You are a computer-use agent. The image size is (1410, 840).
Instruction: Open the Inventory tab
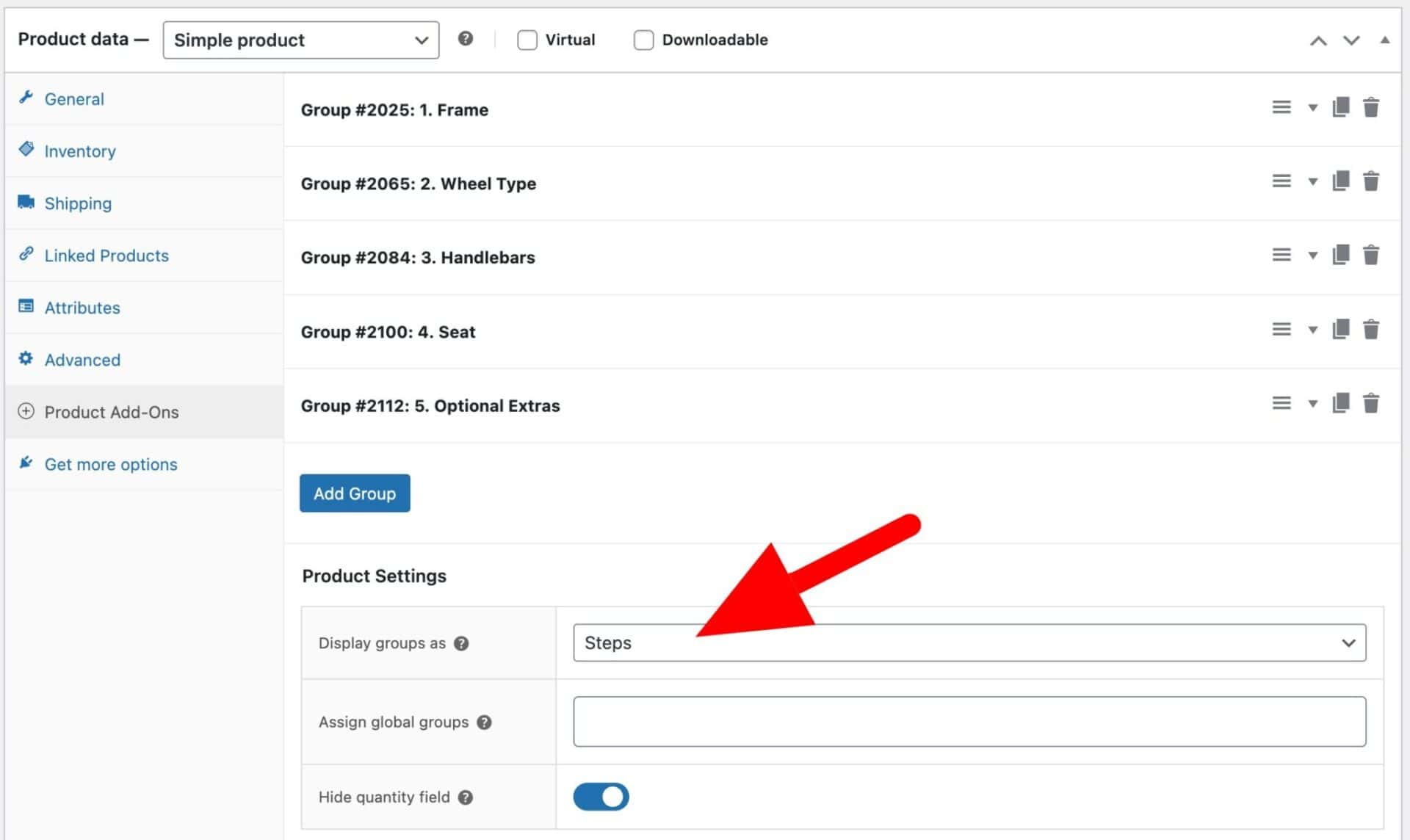pyautogui.click(x=79, y=151)
